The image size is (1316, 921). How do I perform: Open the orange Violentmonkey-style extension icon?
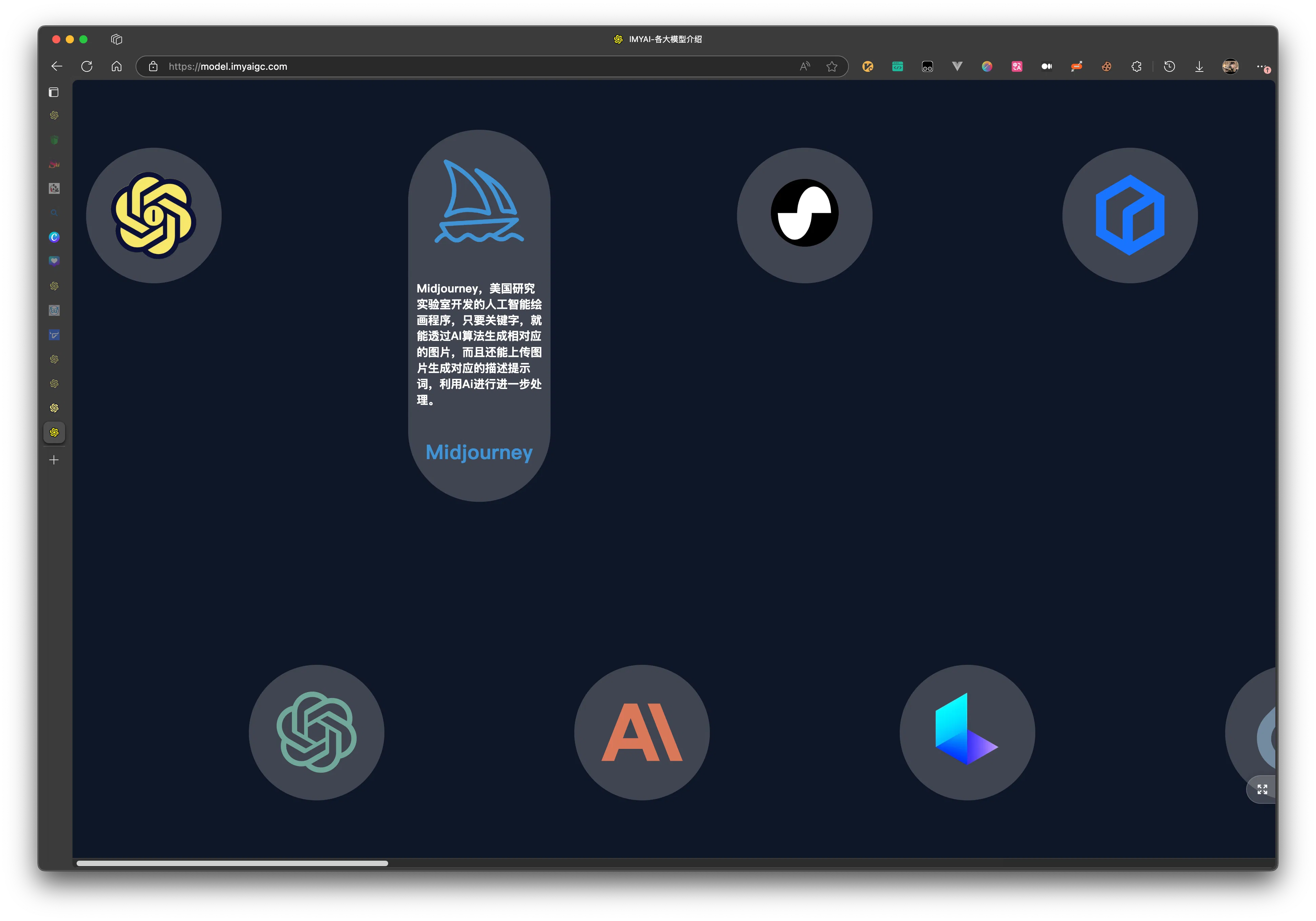(868, 66)
